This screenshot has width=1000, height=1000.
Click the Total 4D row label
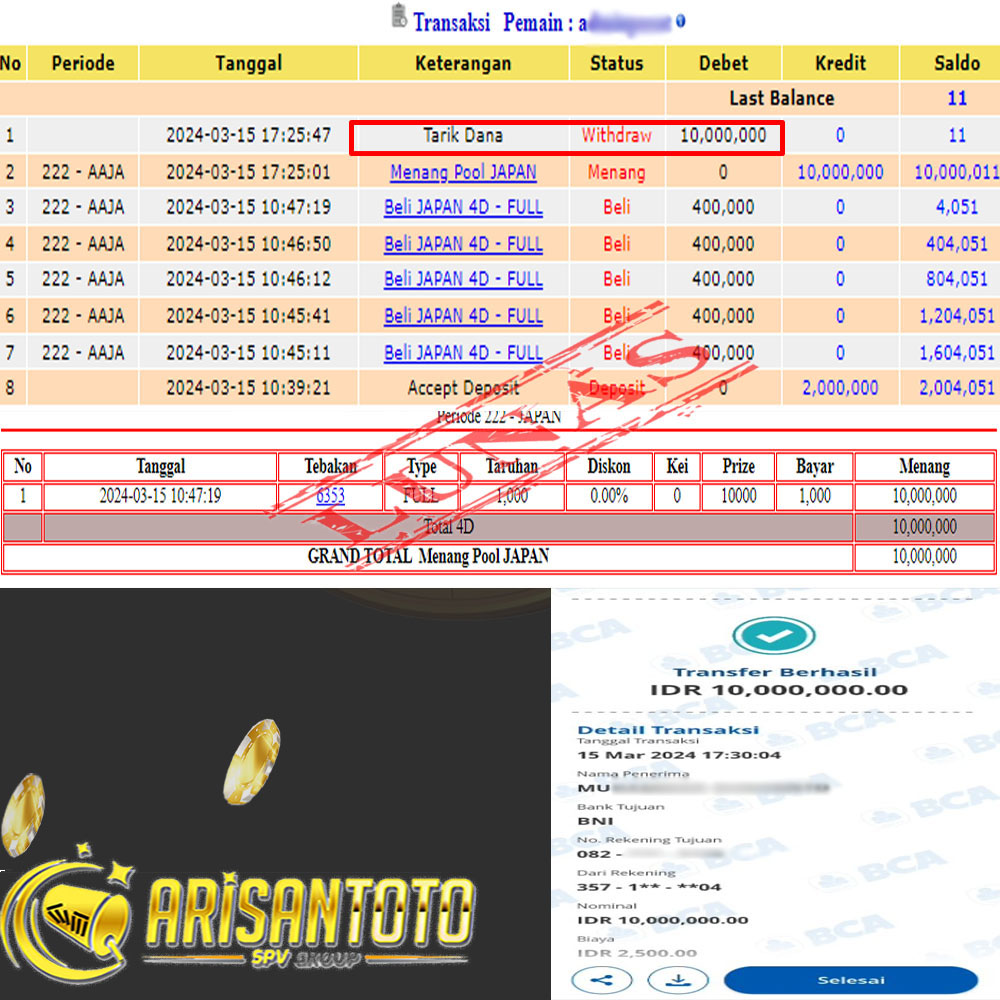449,527
